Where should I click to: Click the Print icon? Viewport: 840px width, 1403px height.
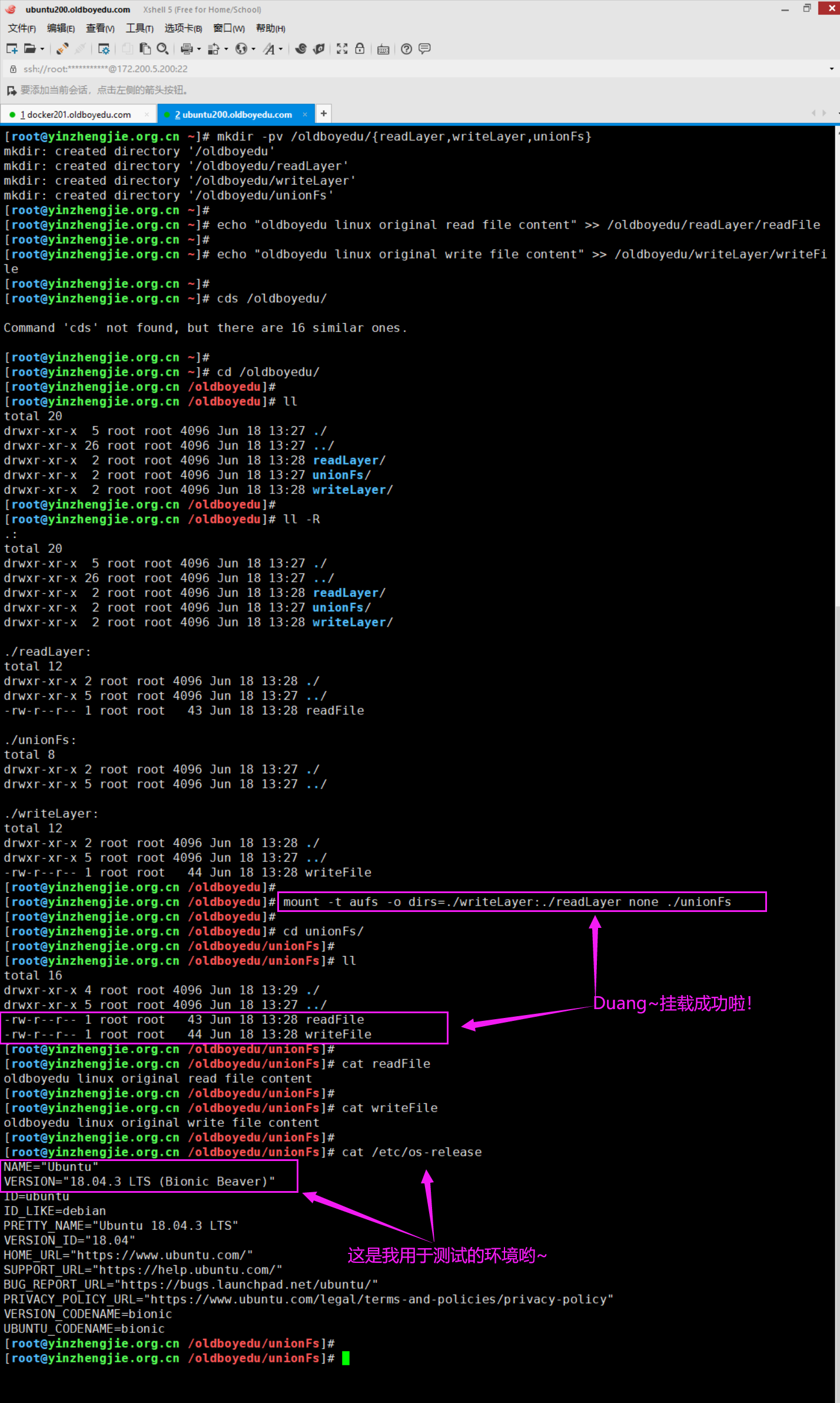(187, 49)
